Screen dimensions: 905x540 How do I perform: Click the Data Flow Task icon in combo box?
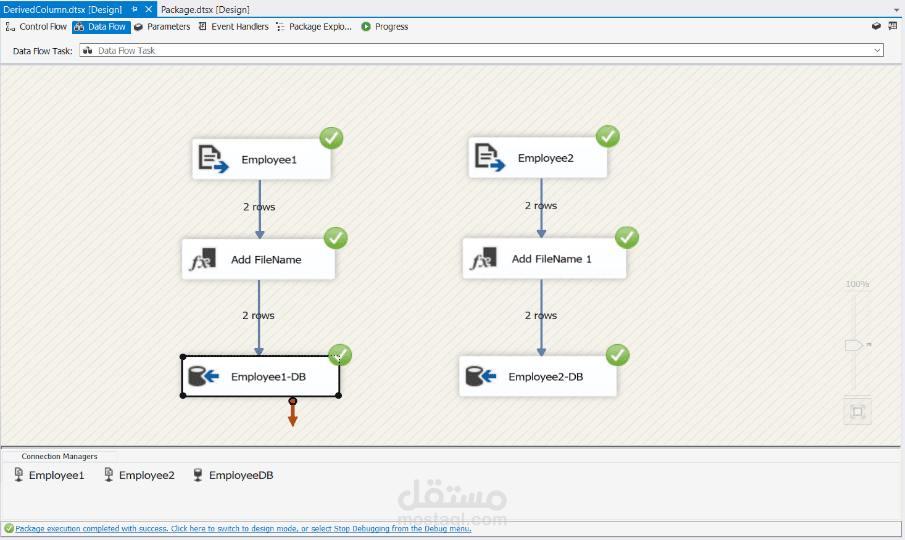click(x=87, y=51)
